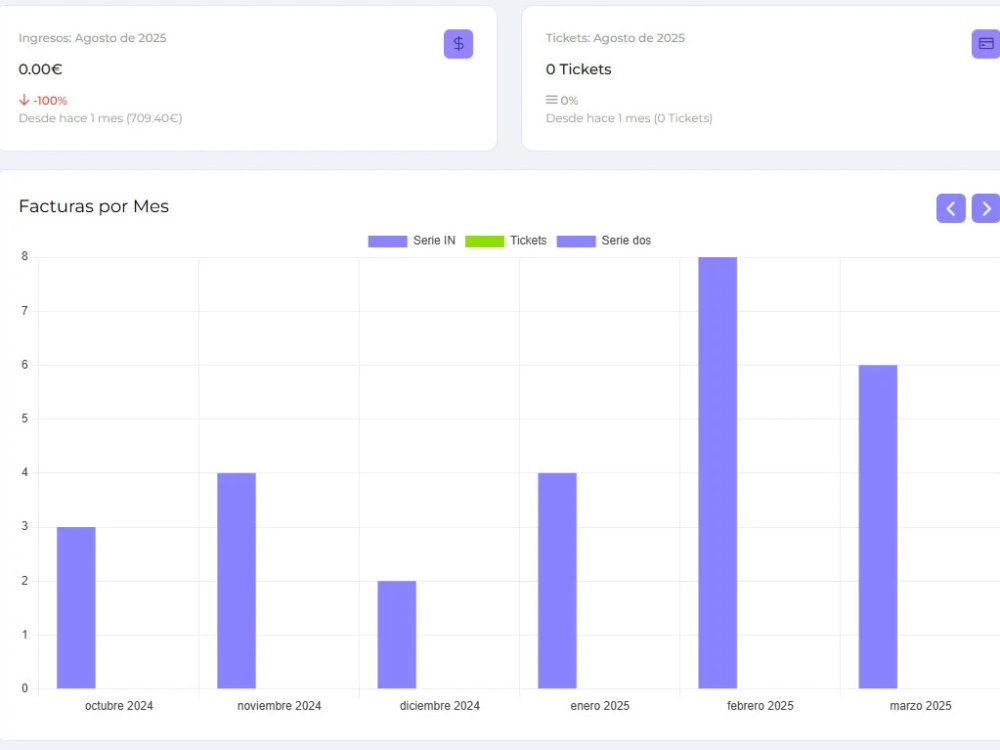
Task: Click the 'Tickets: Agosto de 2025' label
Action: 615,38
